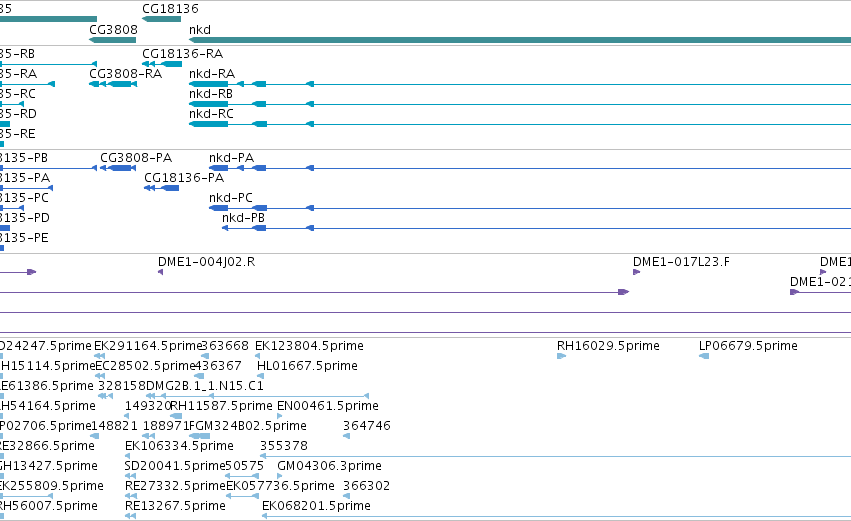Click the CG18136 gene label
This screenshot has height=521, width=851.
(170, 9)
